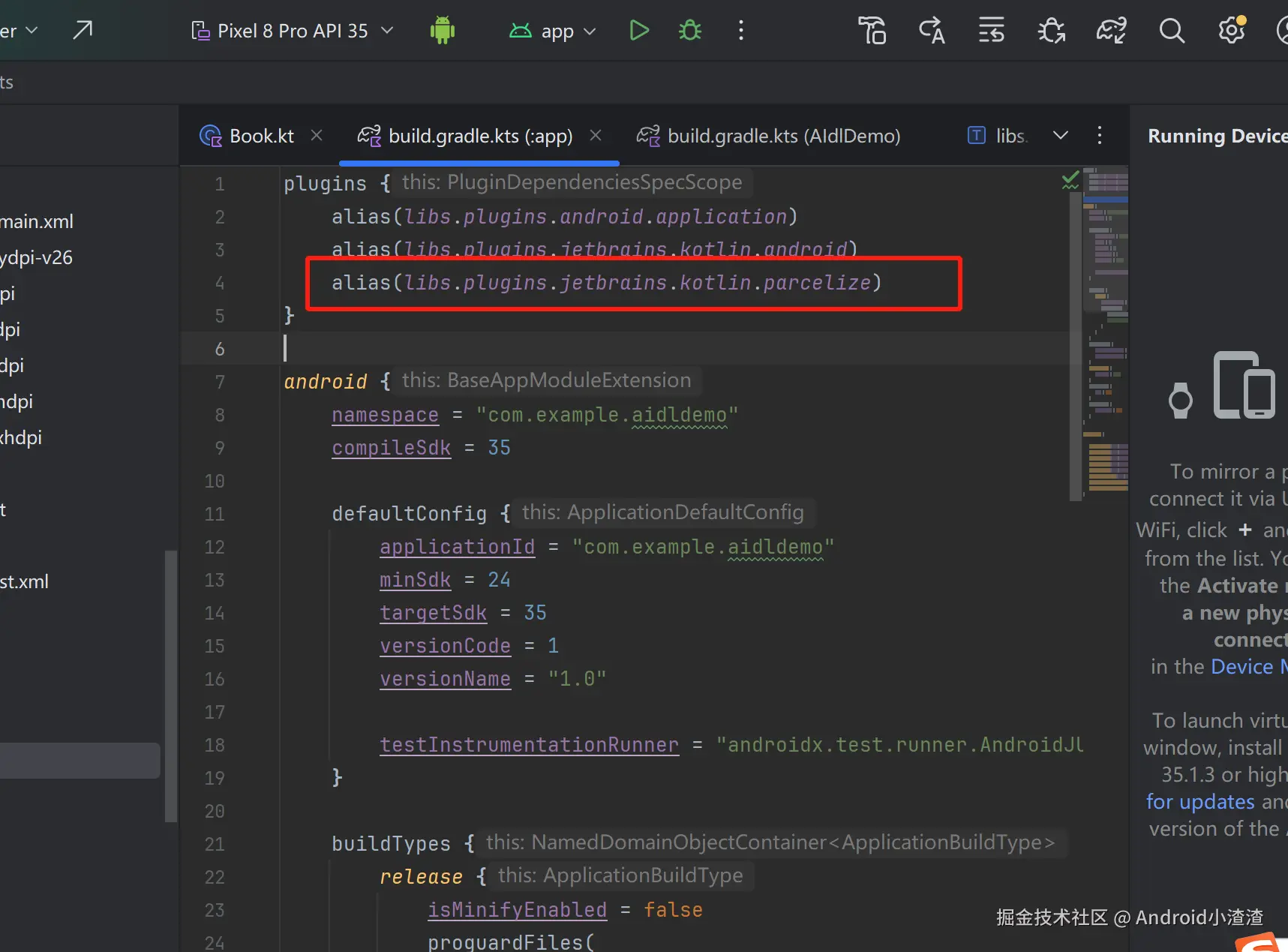Click the 'release' build type name

click(421, 877)
